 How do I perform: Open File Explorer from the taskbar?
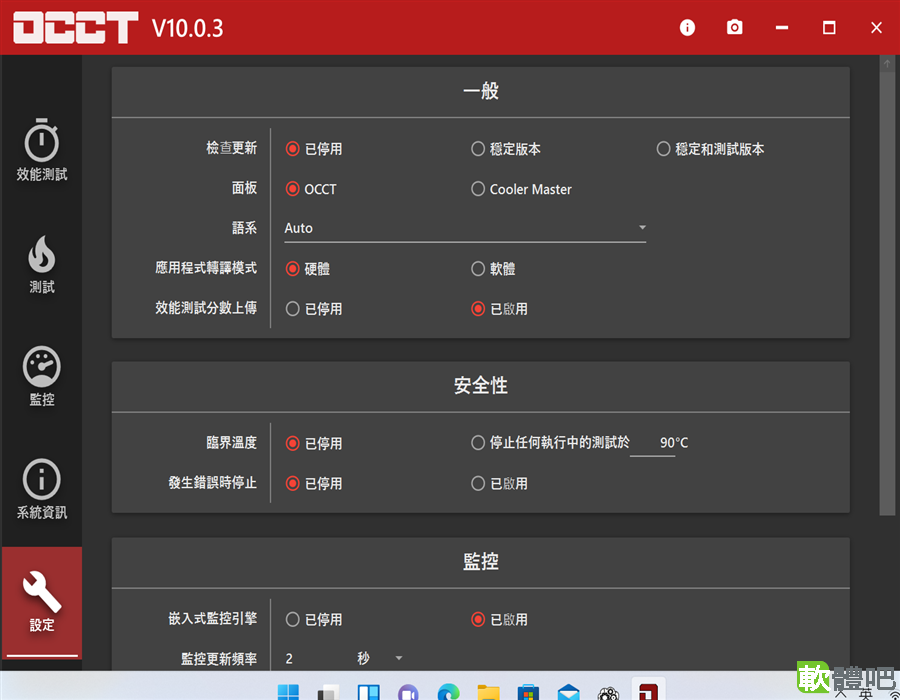[488, 691]
